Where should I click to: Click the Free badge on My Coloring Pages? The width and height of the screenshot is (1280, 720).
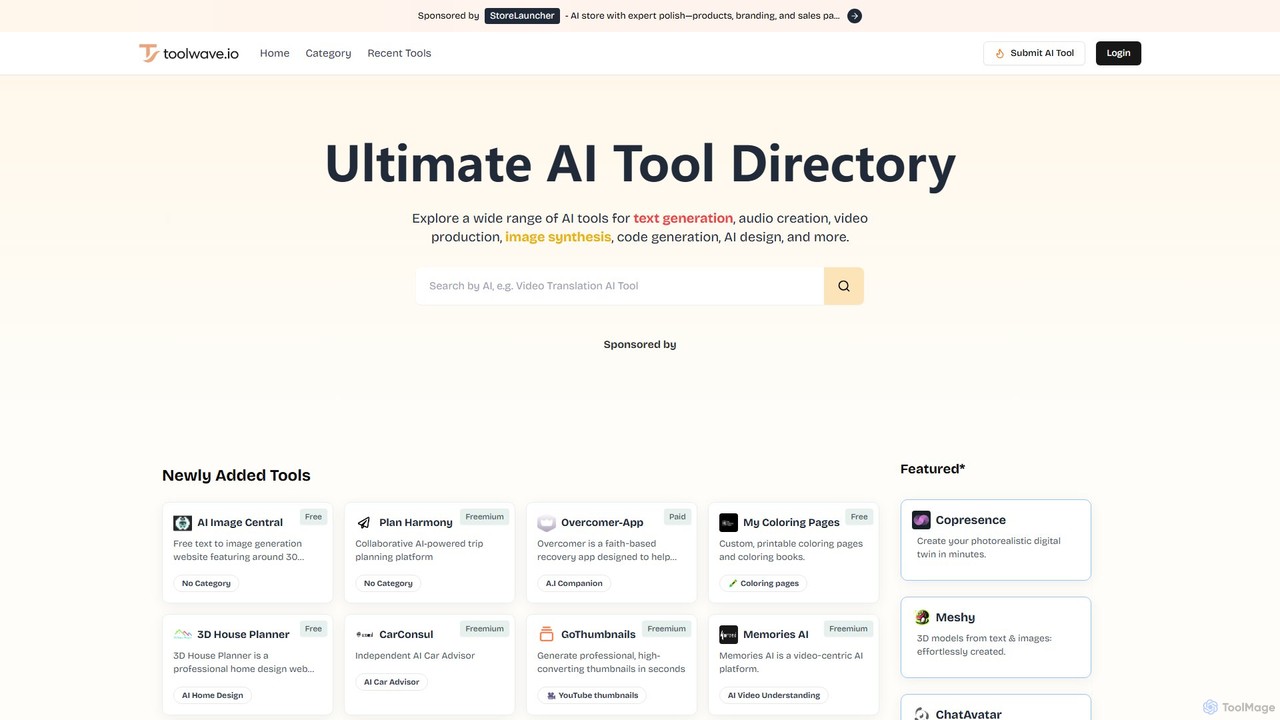(859, 517)
